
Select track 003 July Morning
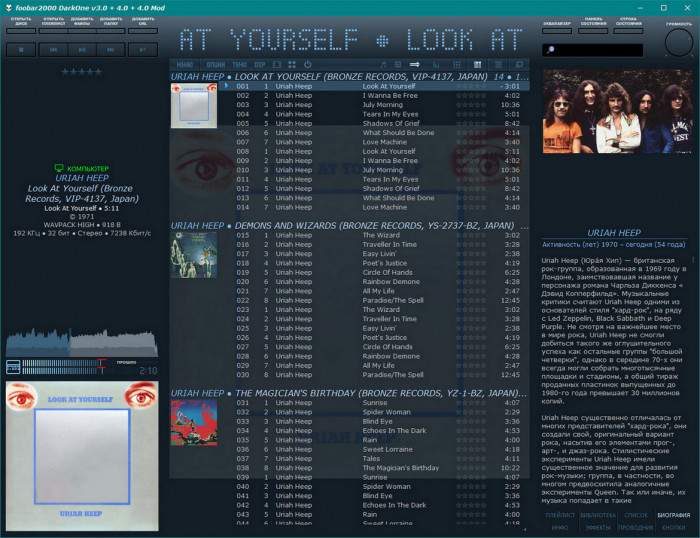tap(374, 104)
